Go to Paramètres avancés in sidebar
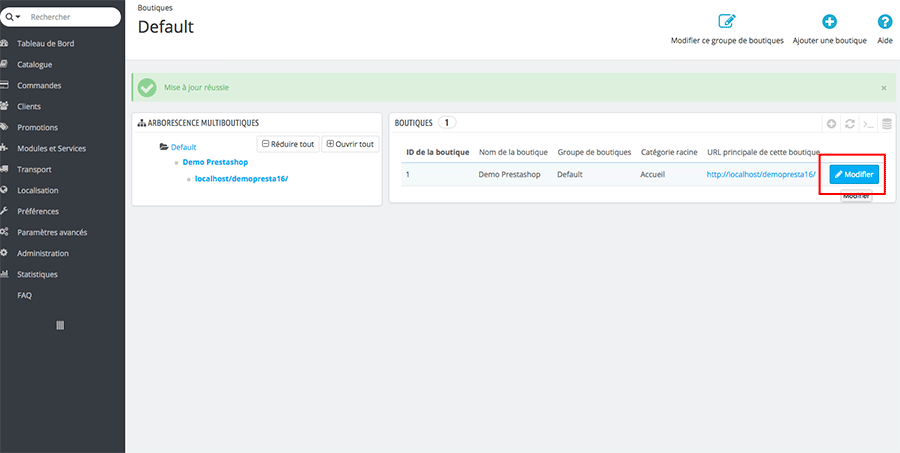Image resolution: width=900 pixels, height=453 pixels. (52, 233)
